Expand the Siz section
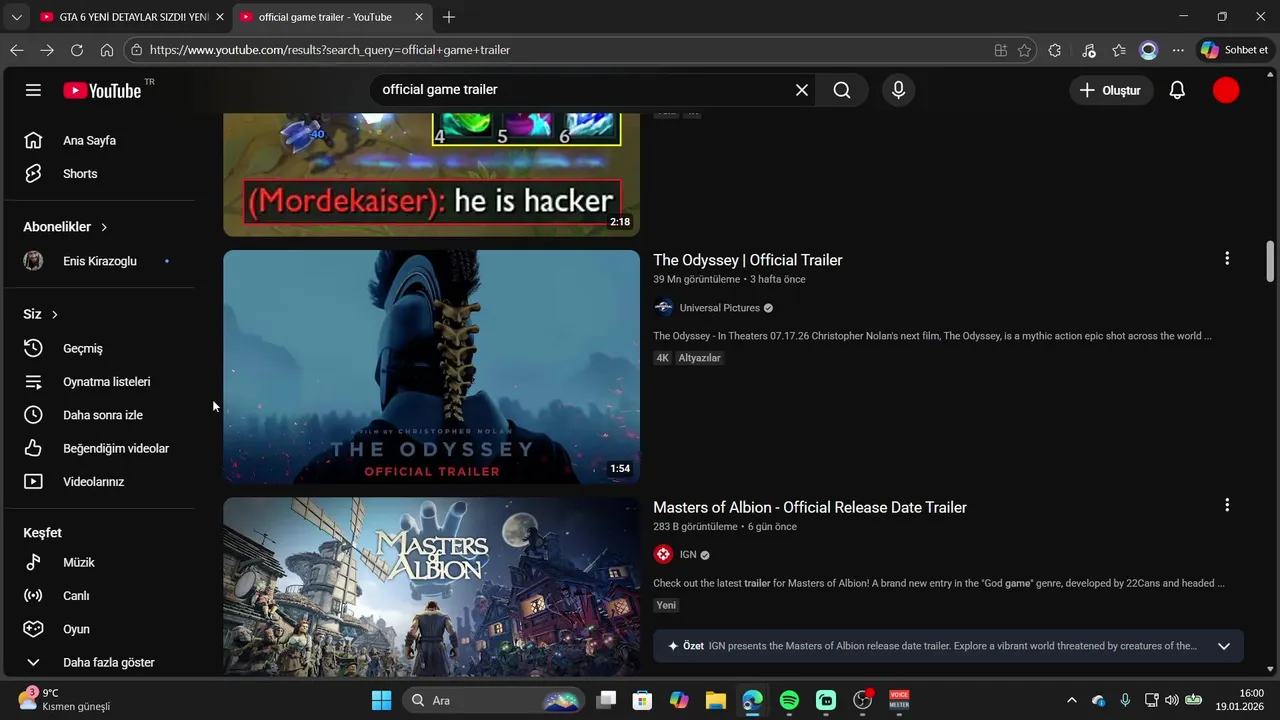Screen dimensions: 1280x720 (41, 314)
